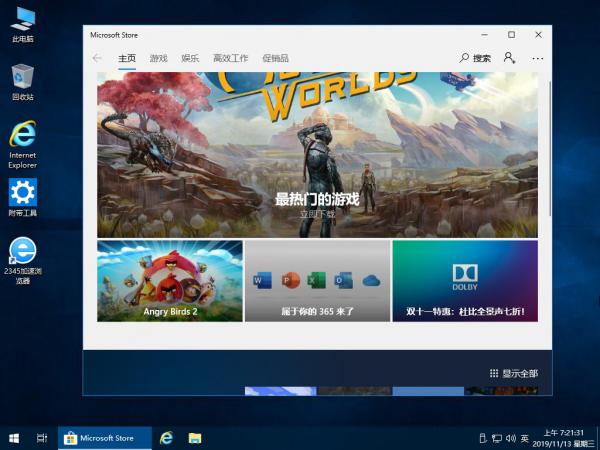Screen dimensions: 600x450
Task: Open Task View on the taskbar
Action: (x=42, y=438)
